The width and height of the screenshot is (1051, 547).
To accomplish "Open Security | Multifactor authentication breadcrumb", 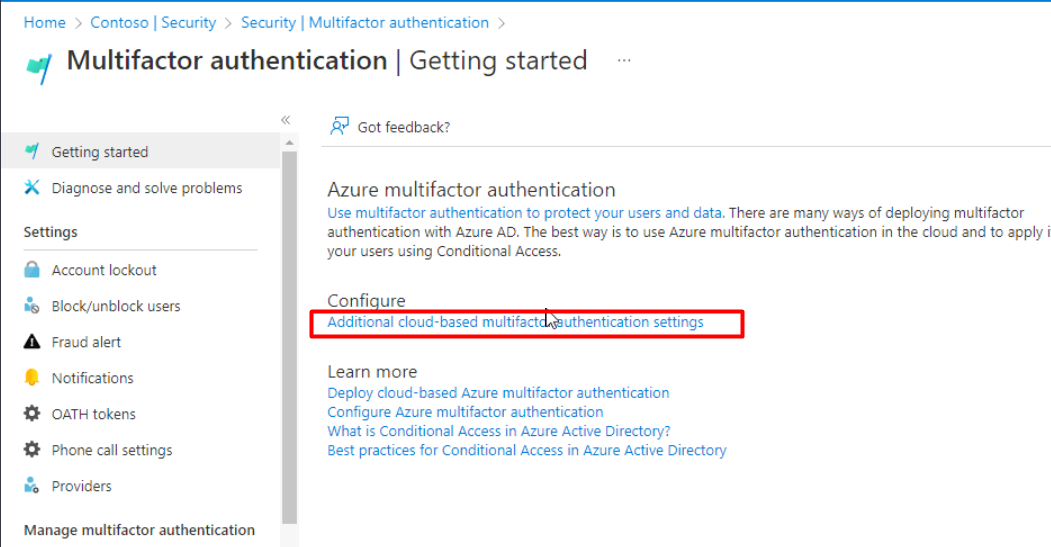I will (x=365, y=23).
